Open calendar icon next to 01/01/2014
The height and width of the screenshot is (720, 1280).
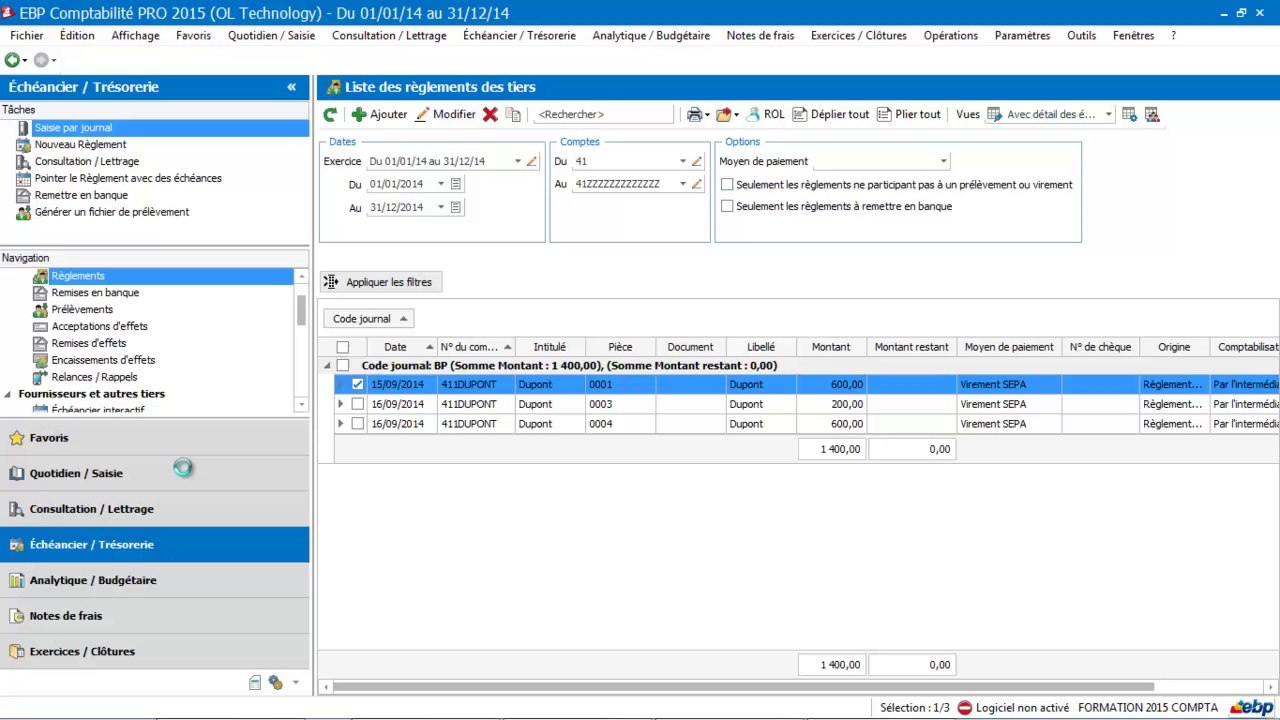(455, 184)
